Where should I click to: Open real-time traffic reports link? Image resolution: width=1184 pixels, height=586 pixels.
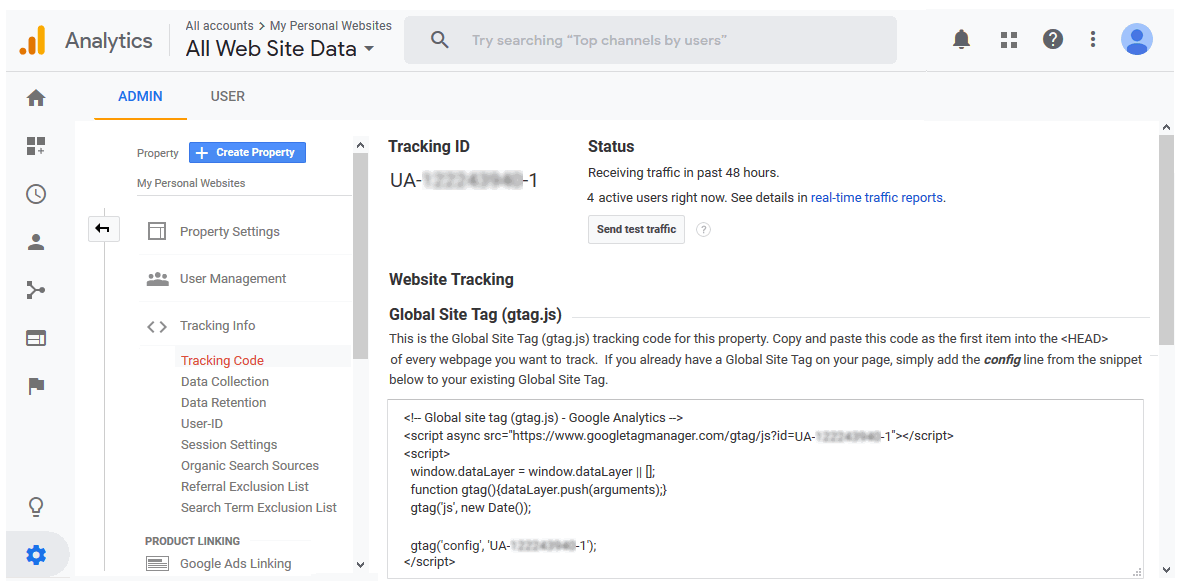pyautogui.click(x=876, y=198)
